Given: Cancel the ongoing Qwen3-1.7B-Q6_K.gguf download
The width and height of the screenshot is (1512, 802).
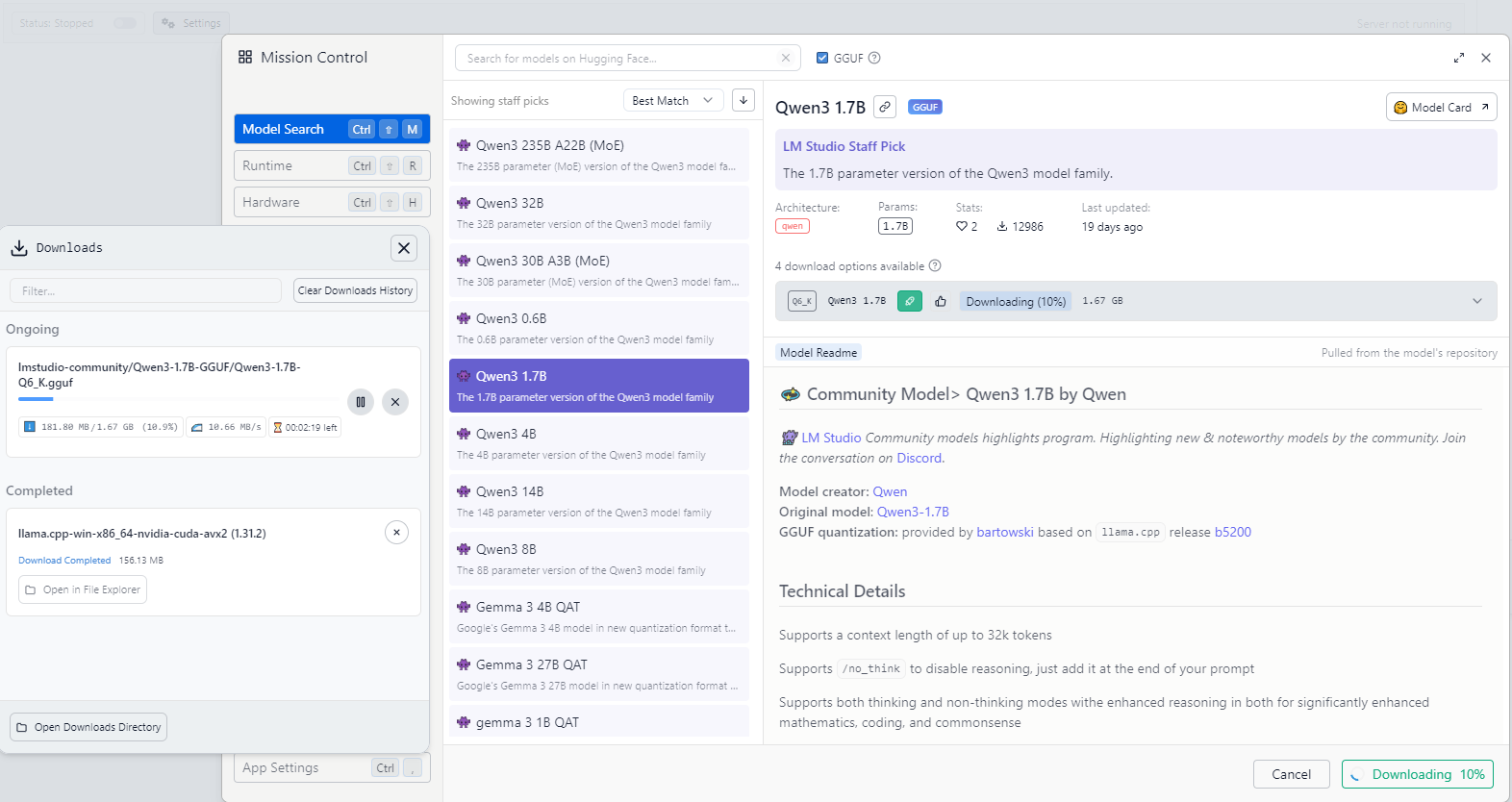Looking at the screenshot, I should 395,402.
